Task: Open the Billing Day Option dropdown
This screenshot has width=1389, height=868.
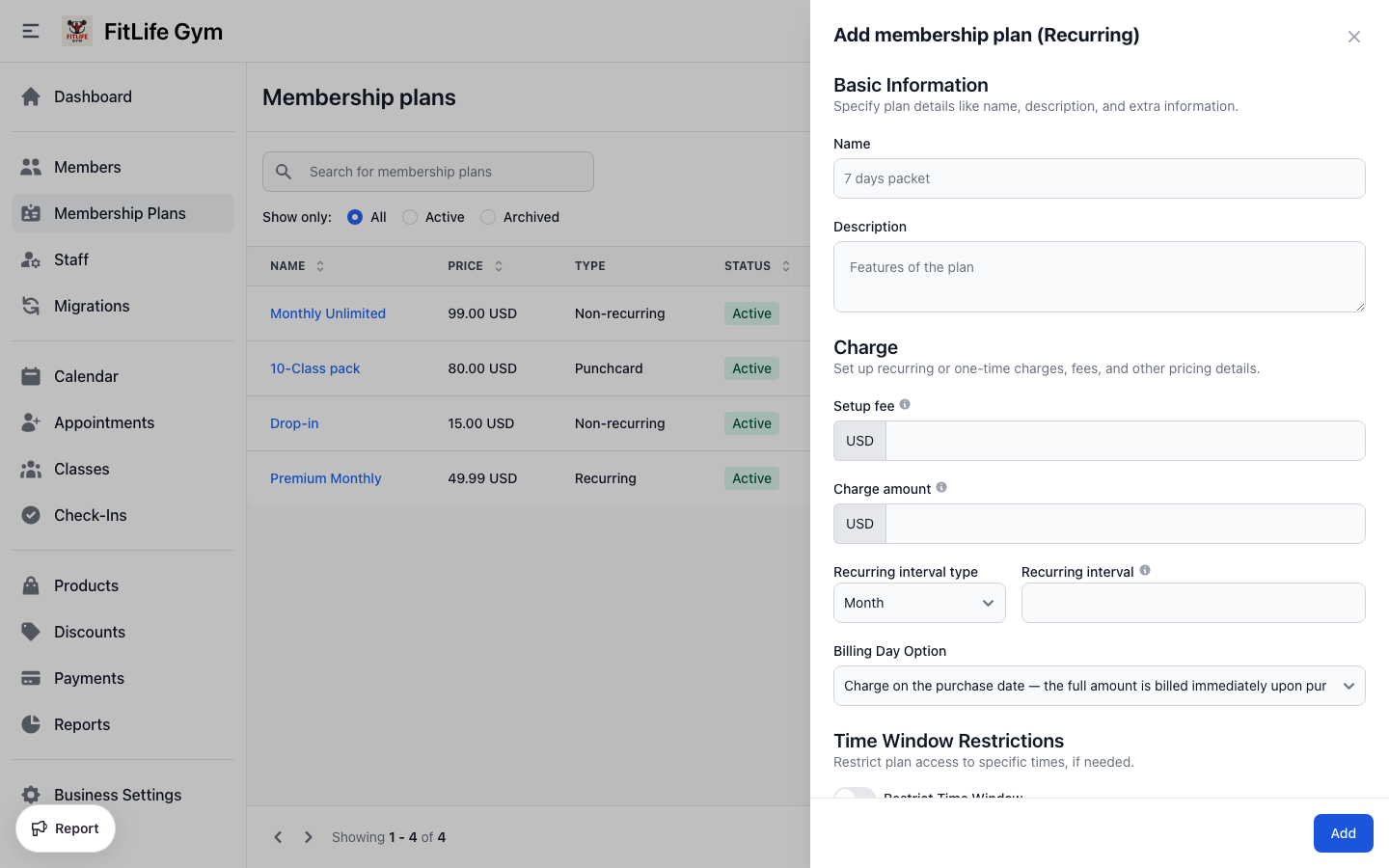Action: click(x=1099, y=686)
